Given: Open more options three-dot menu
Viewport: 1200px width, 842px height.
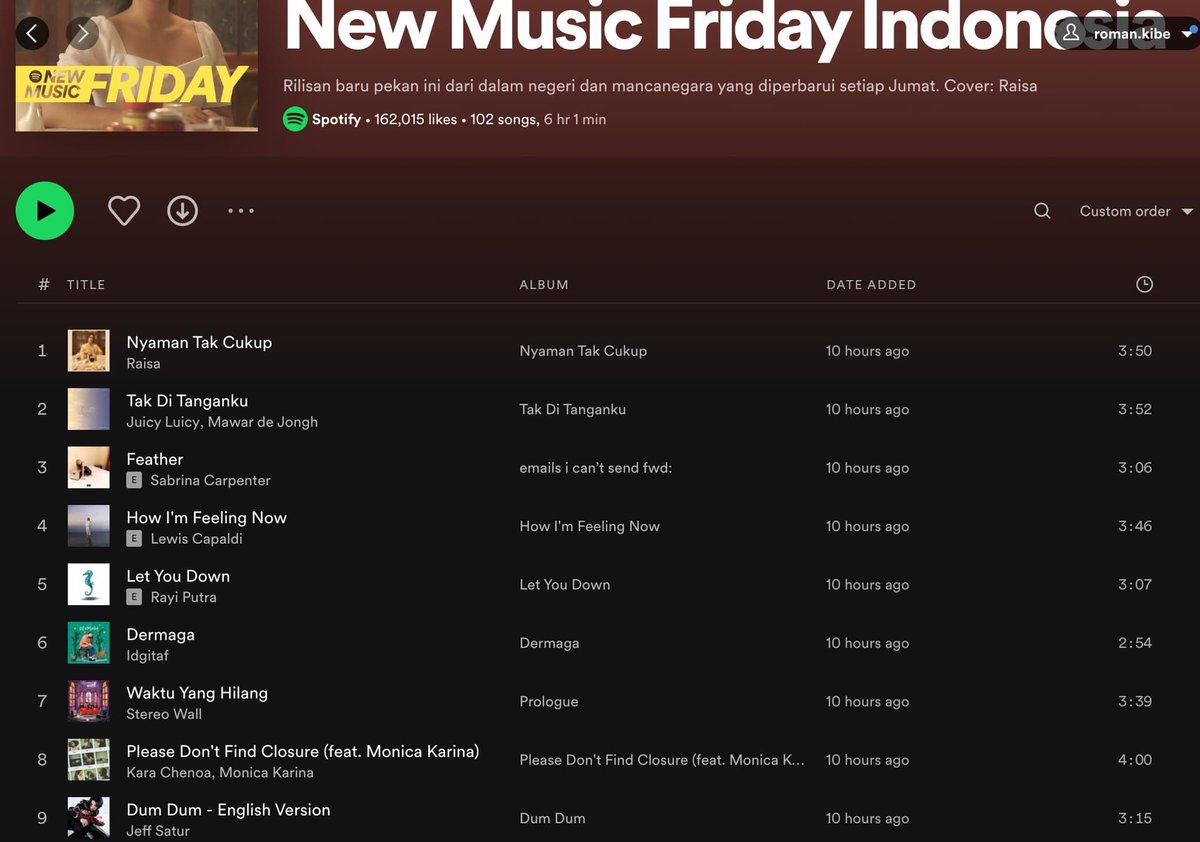Looking at the screenshot, I should point(241,211).
